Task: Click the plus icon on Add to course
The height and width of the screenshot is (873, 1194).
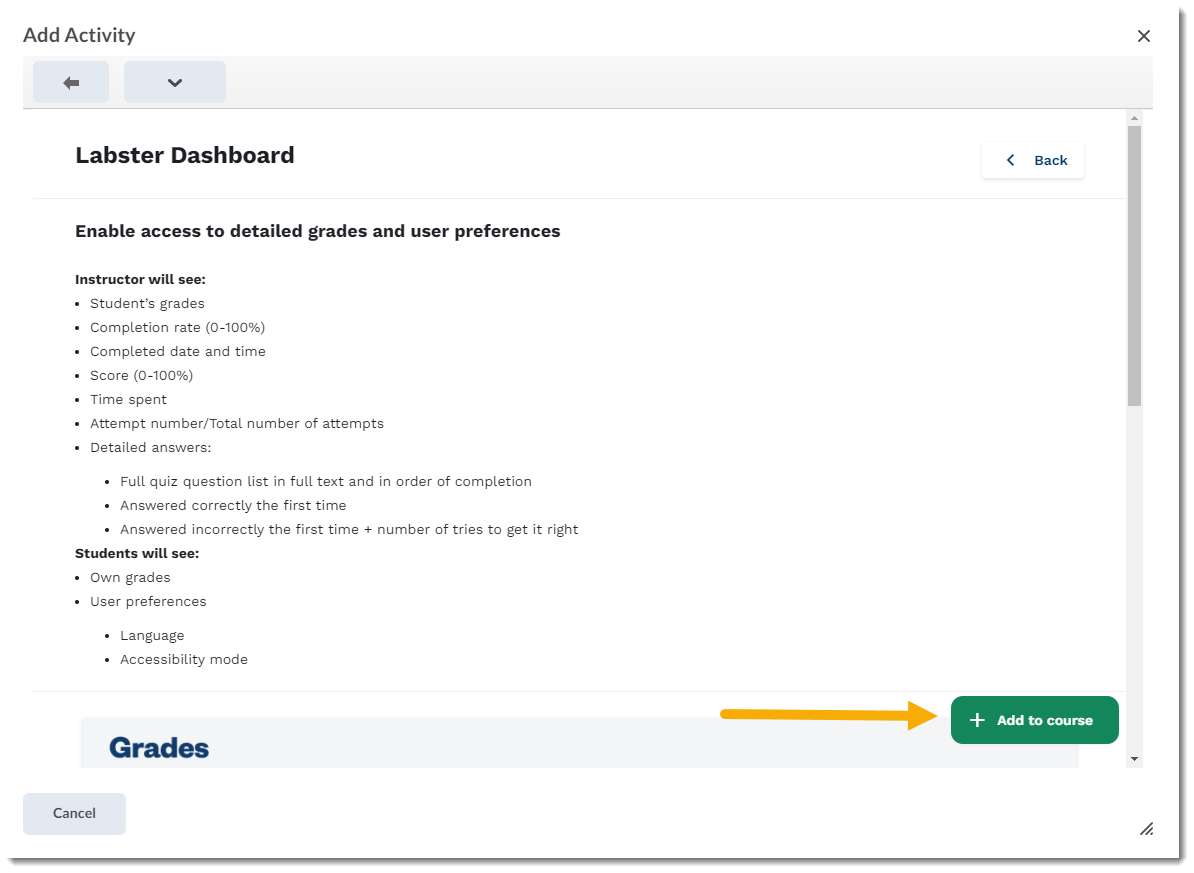Action: pos(978,720)
